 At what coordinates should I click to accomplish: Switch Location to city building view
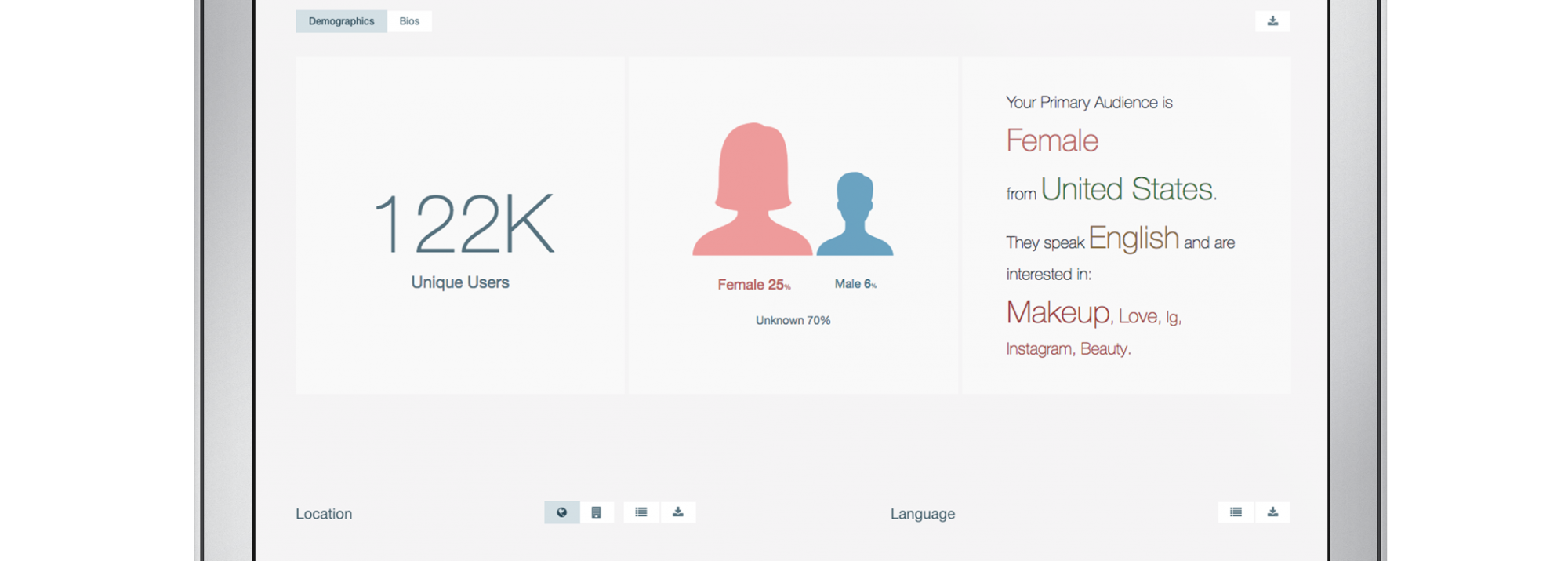click(597, 512)
